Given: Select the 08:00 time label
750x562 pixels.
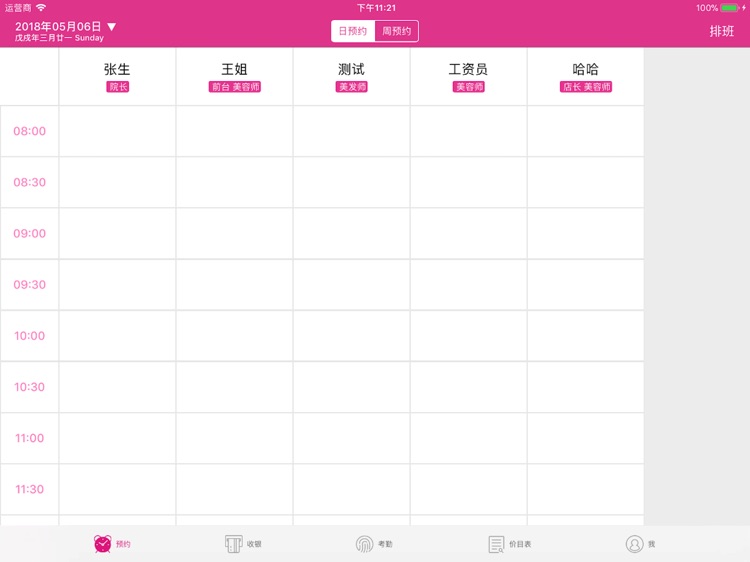Looking at the screenshot, I should pos(30,131).
